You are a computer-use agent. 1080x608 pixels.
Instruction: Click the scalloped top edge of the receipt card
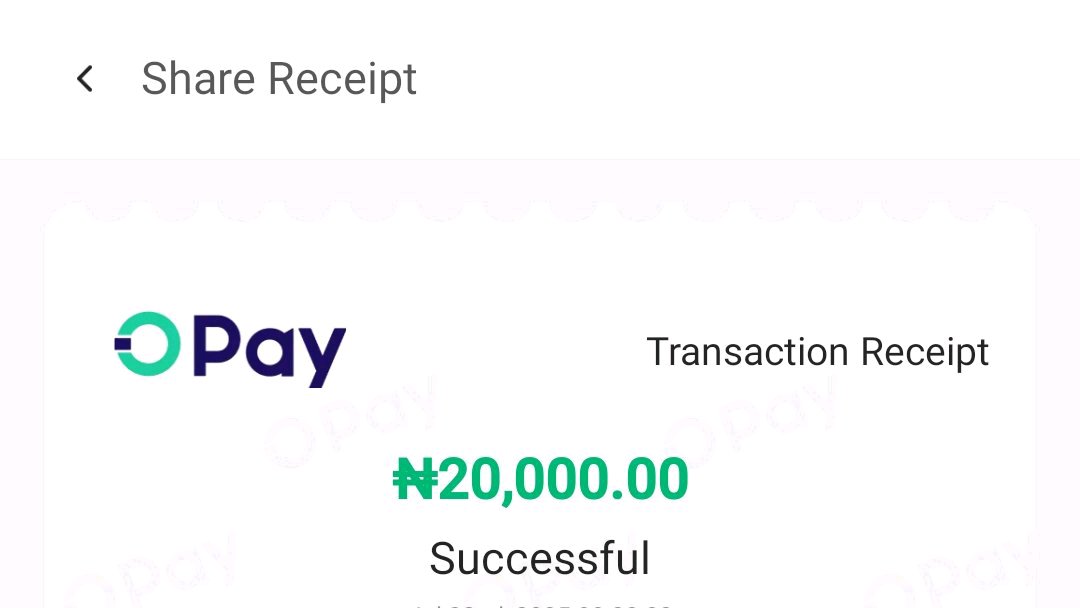(540, 208)
